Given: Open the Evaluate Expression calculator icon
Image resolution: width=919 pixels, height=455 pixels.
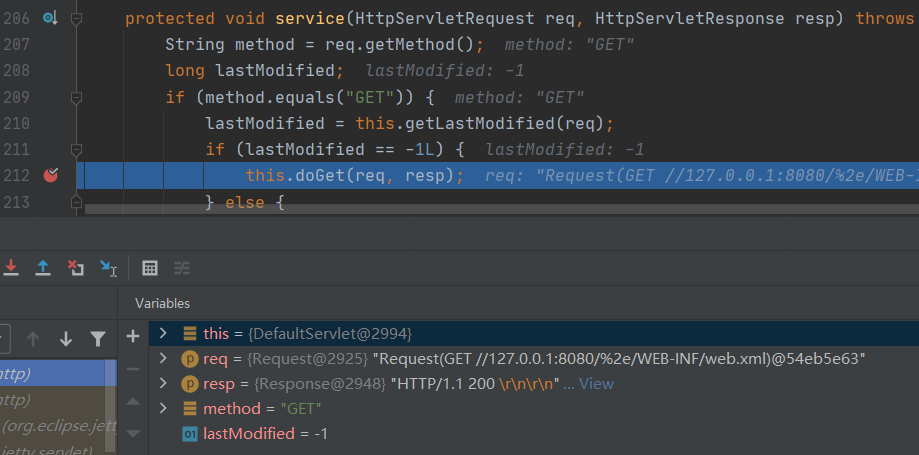Looking at the screenshot, I should pyautogui.click(x=150, y=268).
